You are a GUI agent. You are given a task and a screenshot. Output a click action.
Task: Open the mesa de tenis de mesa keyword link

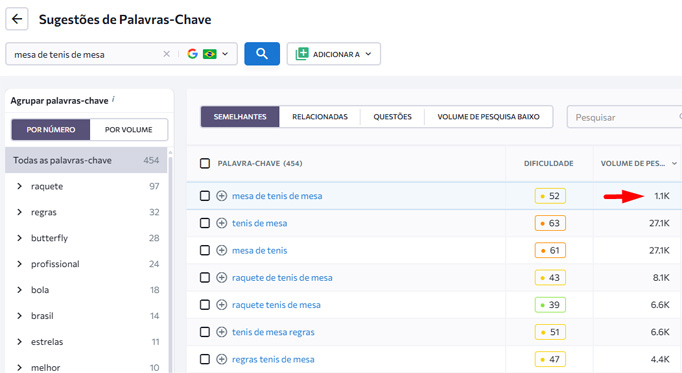277,196
